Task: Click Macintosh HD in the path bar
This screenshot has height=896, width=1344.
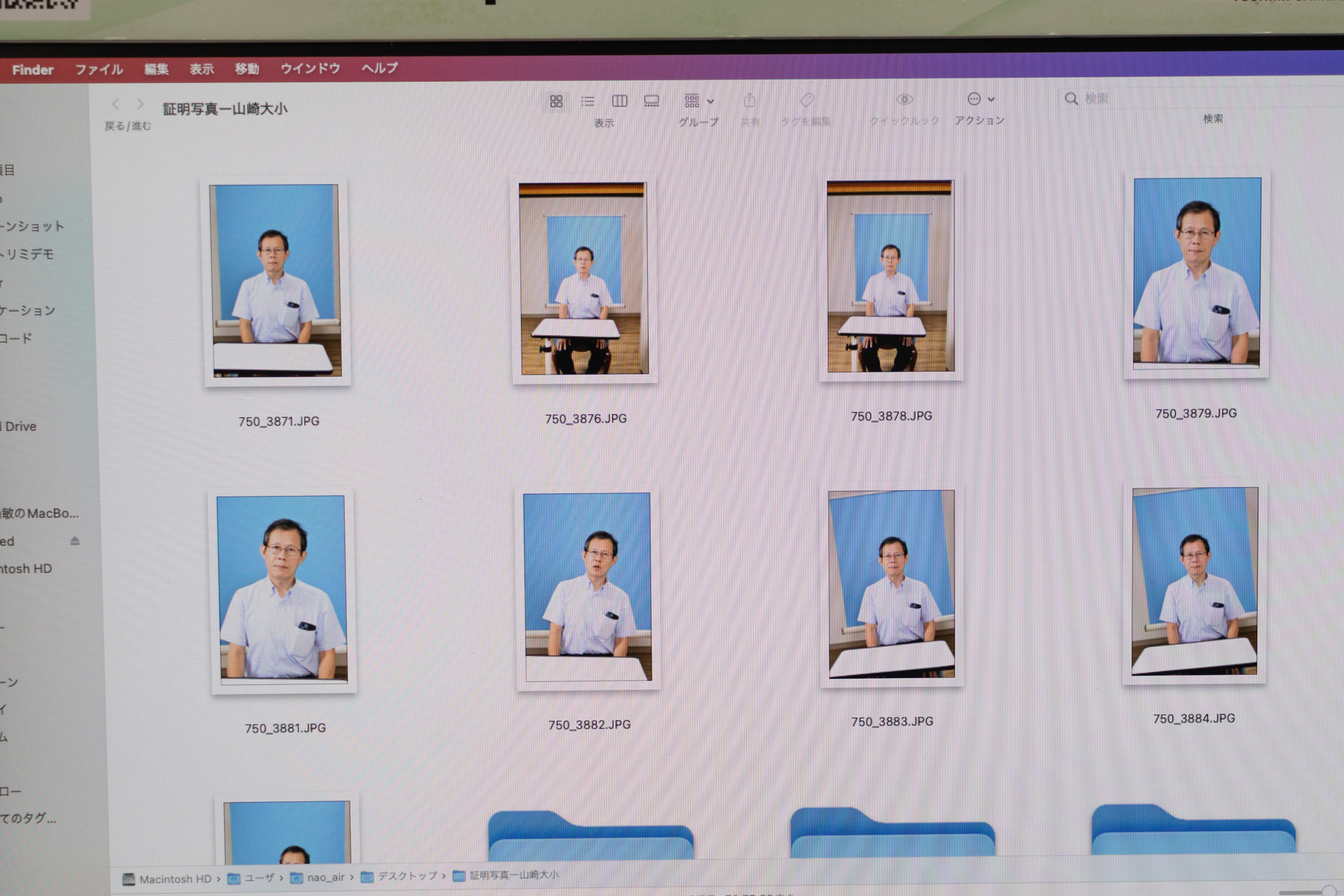Action: pos(167,879)
